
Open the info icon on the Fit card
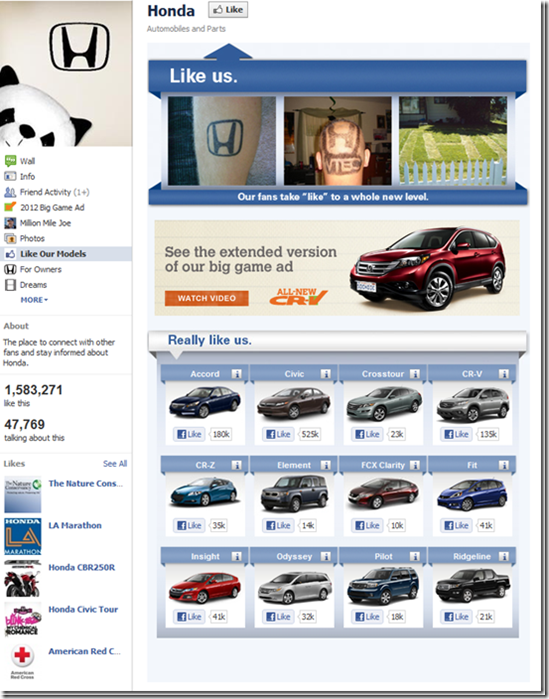tap(504, 465)
